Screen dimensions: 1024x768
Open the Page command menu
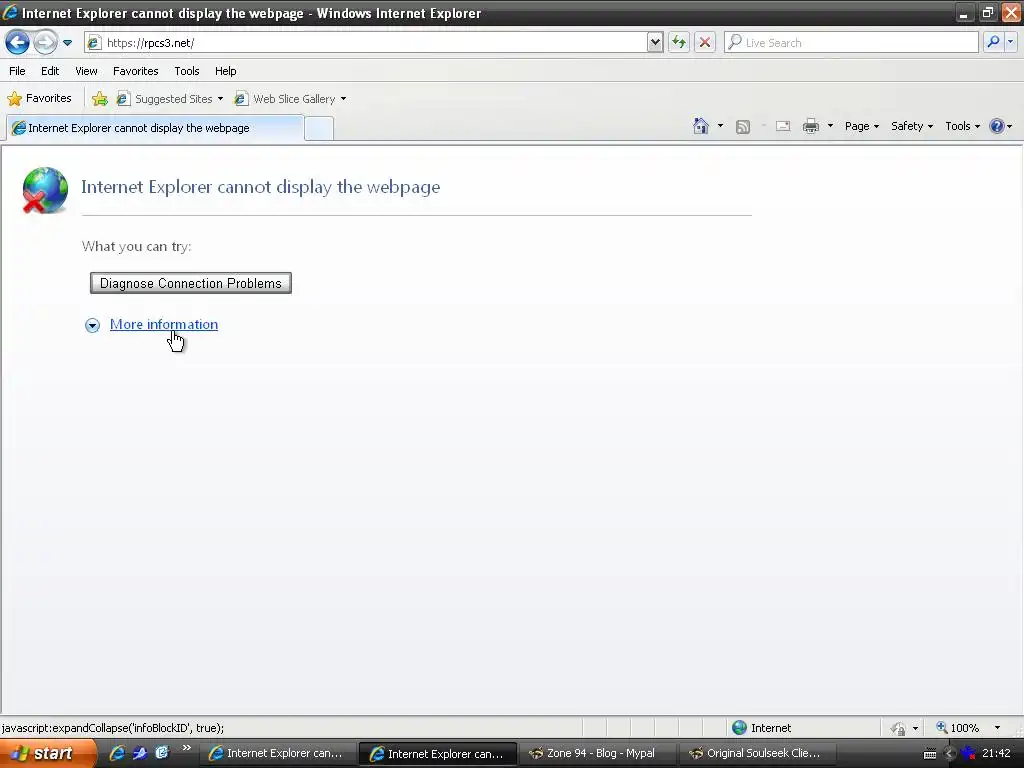861,126
